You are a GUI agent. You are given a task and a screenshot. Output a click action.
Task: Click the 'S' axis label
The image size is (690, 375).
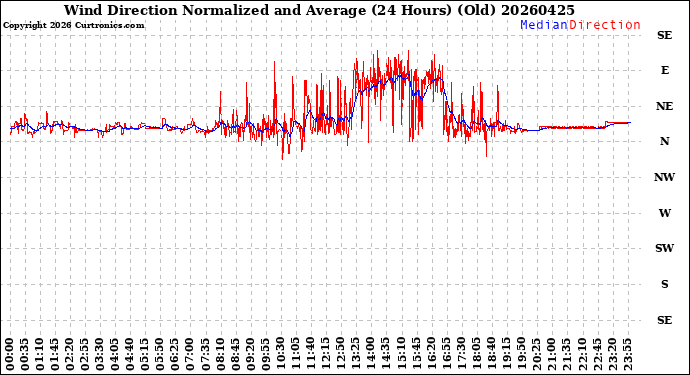pos(664,284)
